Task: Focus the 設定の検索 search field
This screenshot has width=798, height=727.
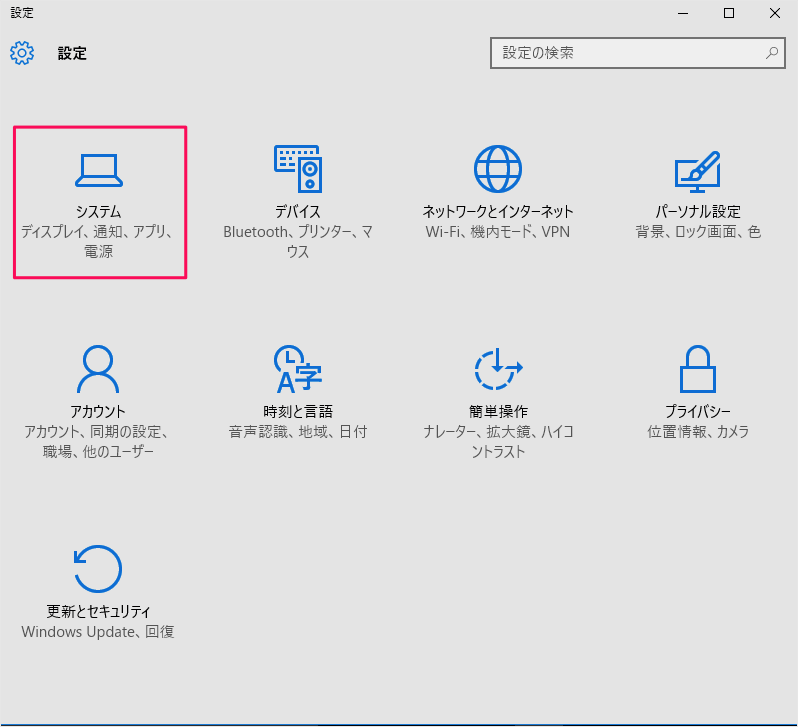Action: tap(625, 53)
